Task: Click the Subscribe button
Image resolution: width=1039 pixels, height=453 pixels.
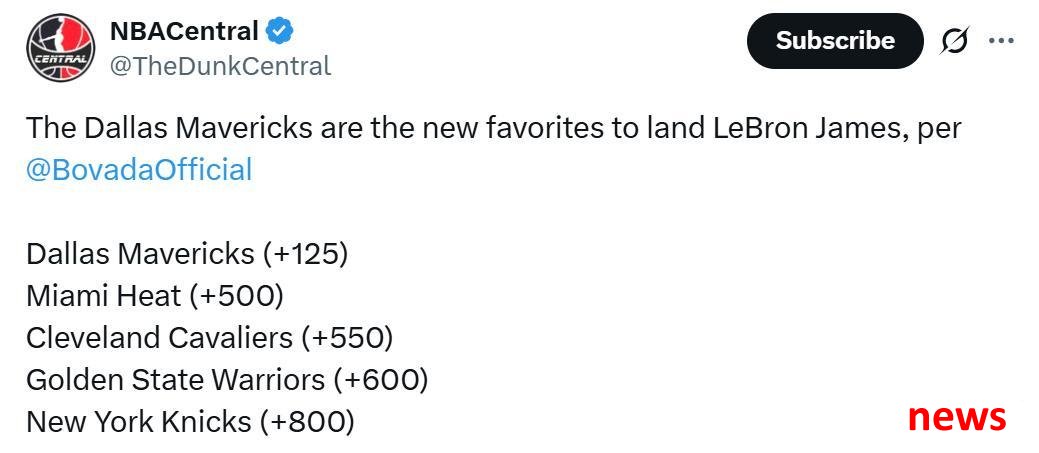Action: coord(835,40)
